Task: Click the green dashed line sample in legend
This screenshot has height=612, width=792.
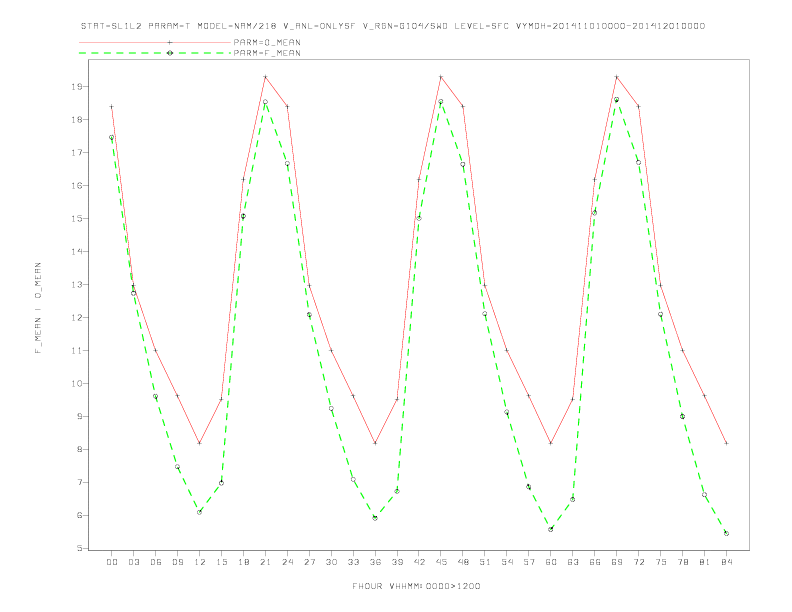Action: (155, 53)
